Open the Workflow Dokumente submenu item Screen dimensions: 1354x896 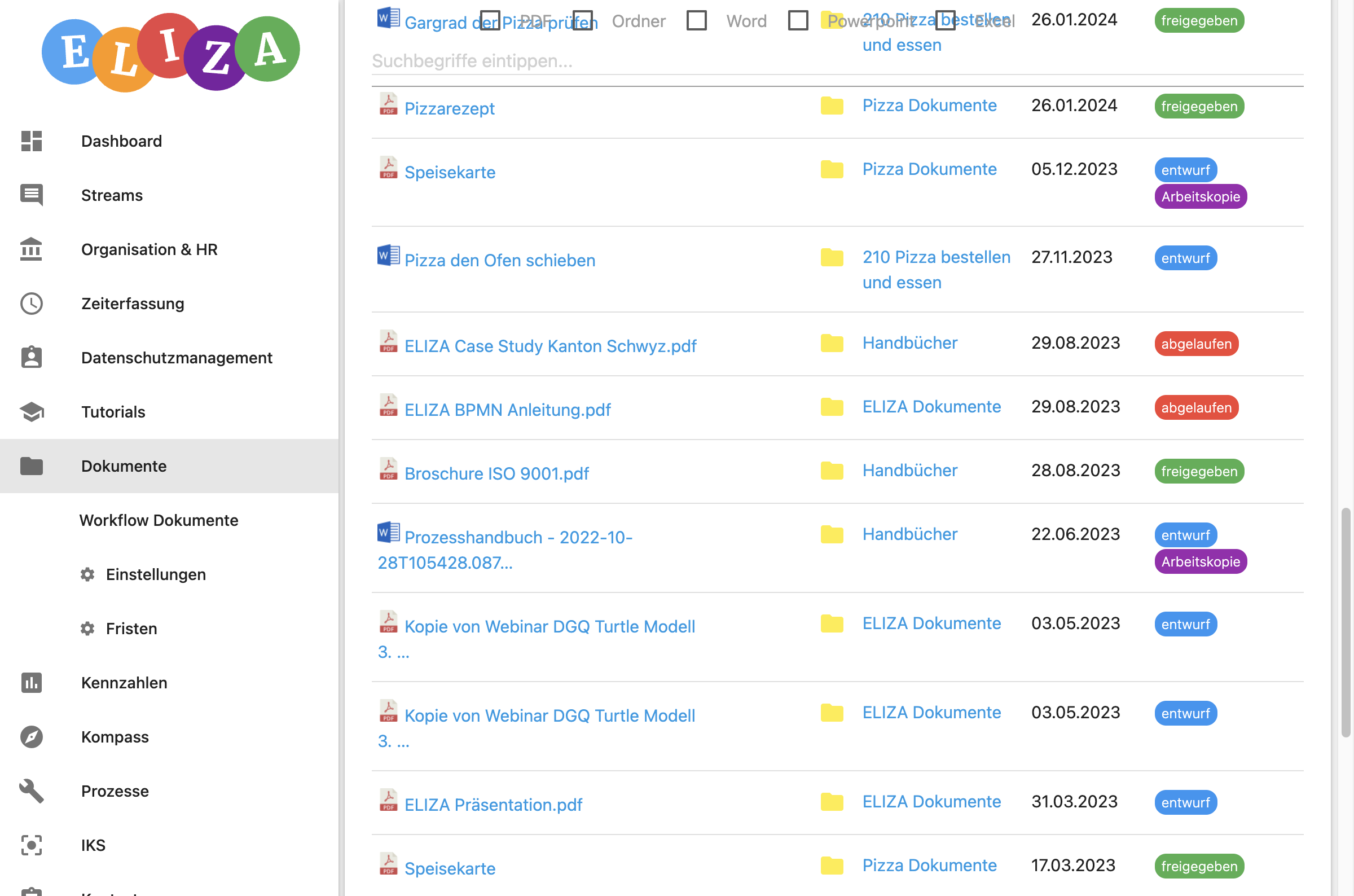pyautogui.click(x=159, y=521)
